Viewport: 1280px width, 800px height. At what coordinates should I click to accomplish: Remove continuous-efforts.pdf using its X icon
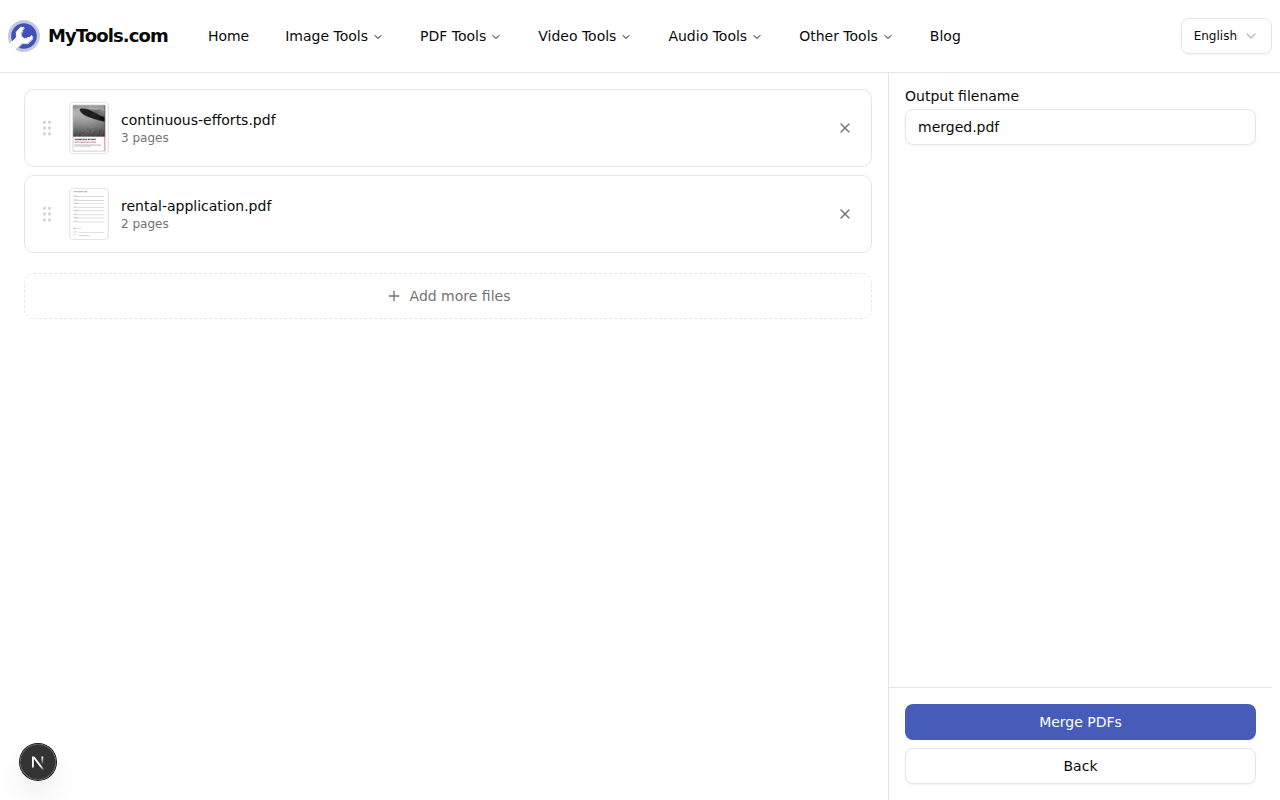[844, 128]
